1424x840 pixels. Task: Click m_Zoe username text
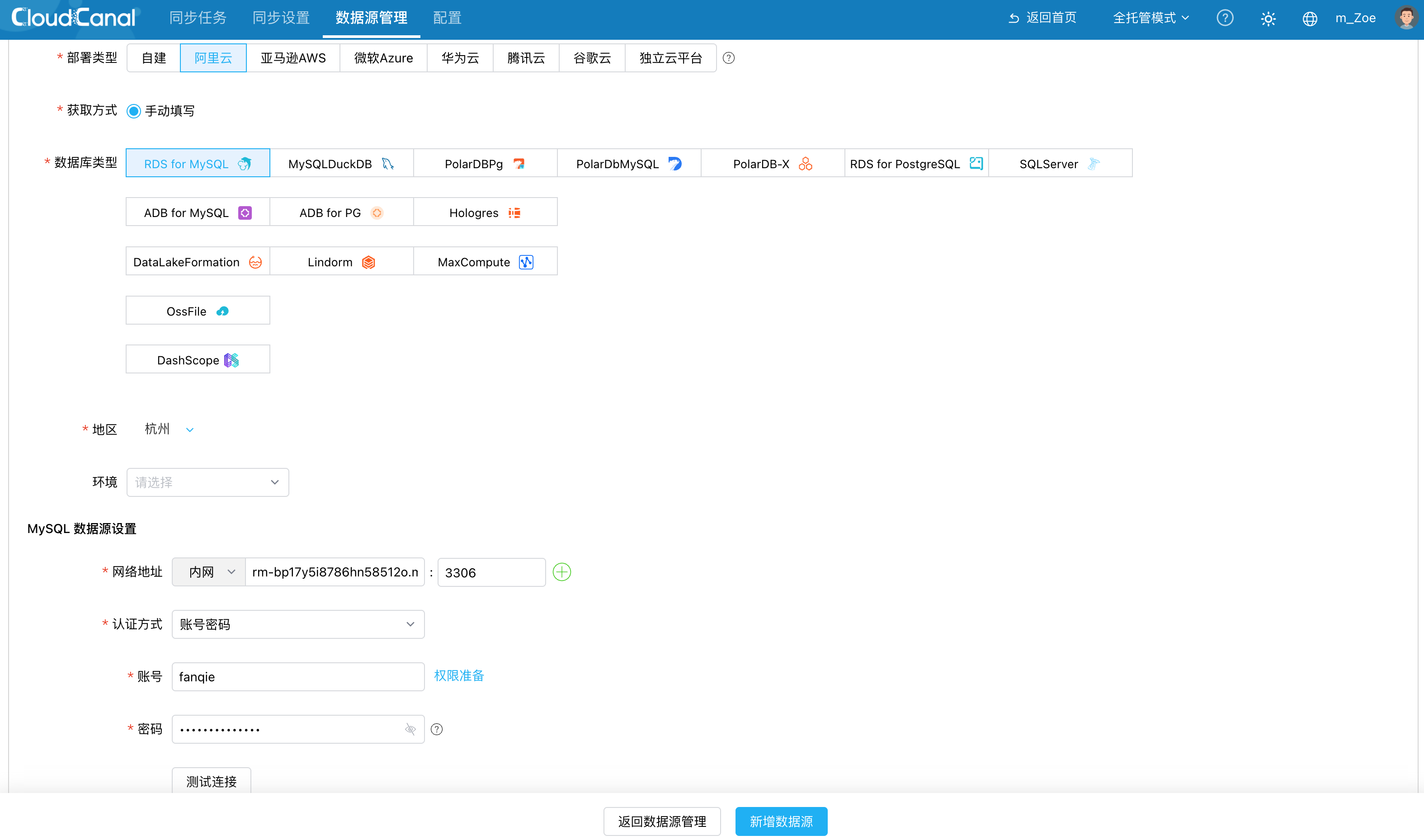click(x=1356, y=18)
